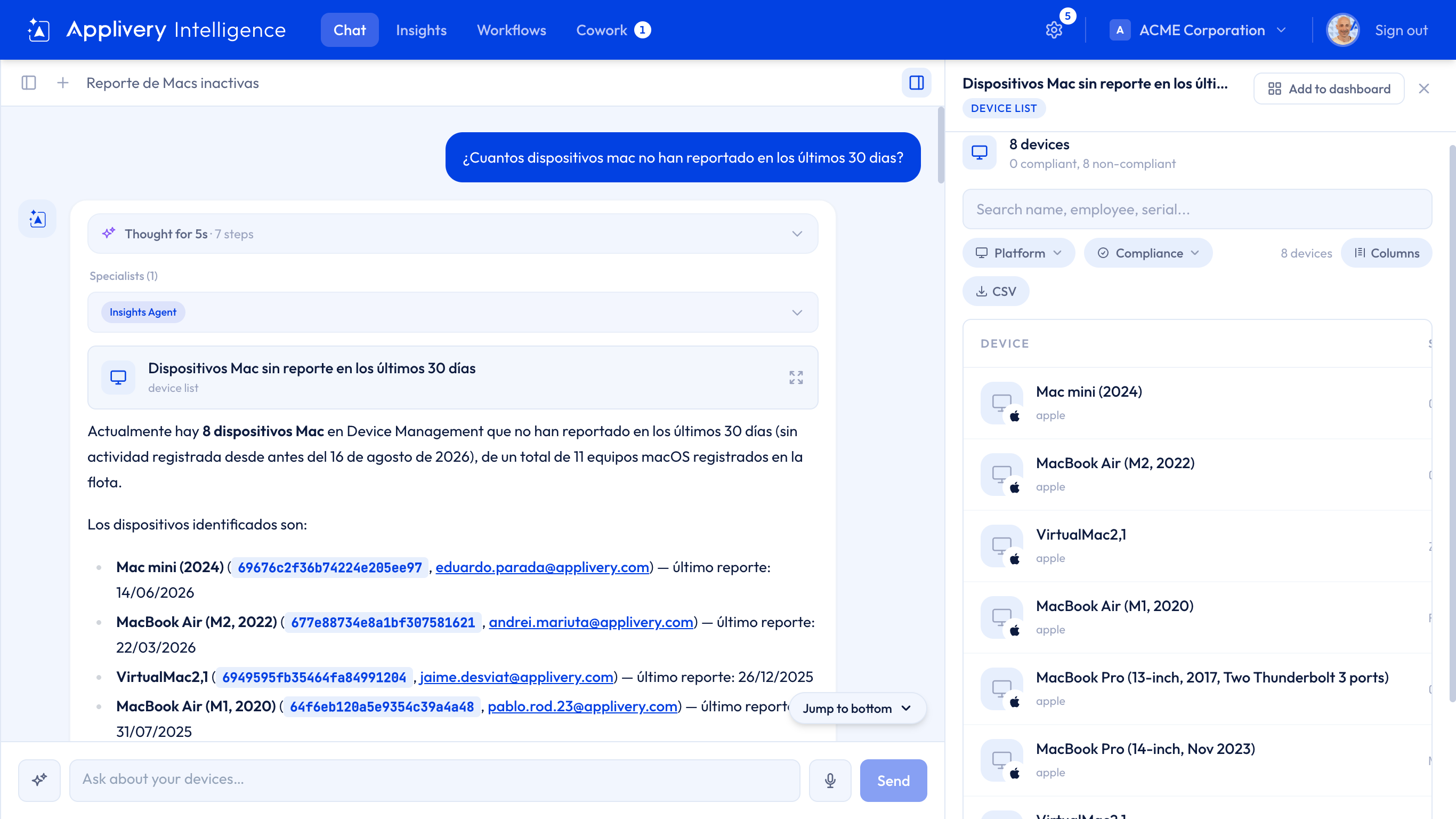Open the Platform filter dropdown
Image resolution: width=1456 pixels, height=819 pixels.
coord(1018,253)
